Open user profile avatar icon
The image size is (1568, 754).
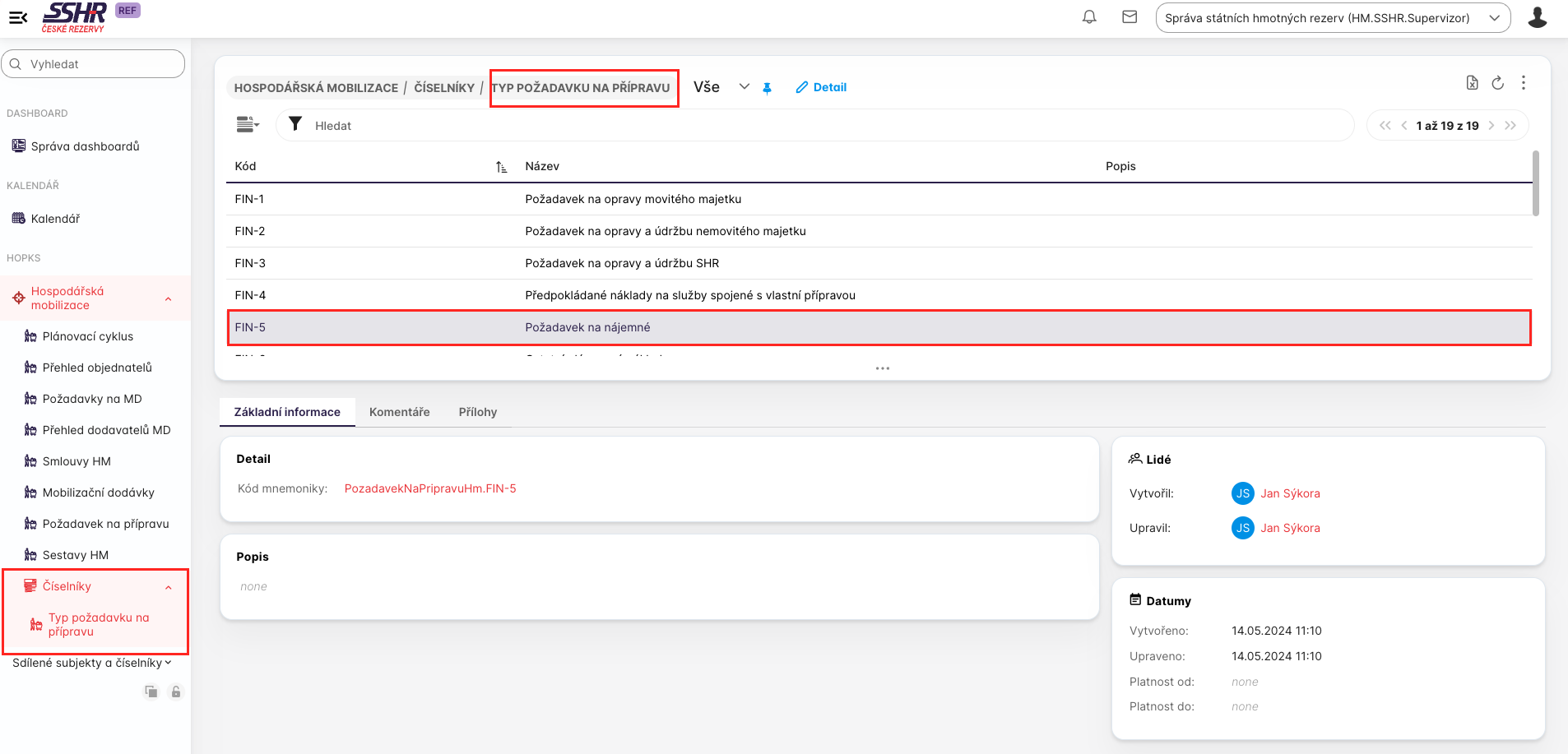pos(1537,17)
